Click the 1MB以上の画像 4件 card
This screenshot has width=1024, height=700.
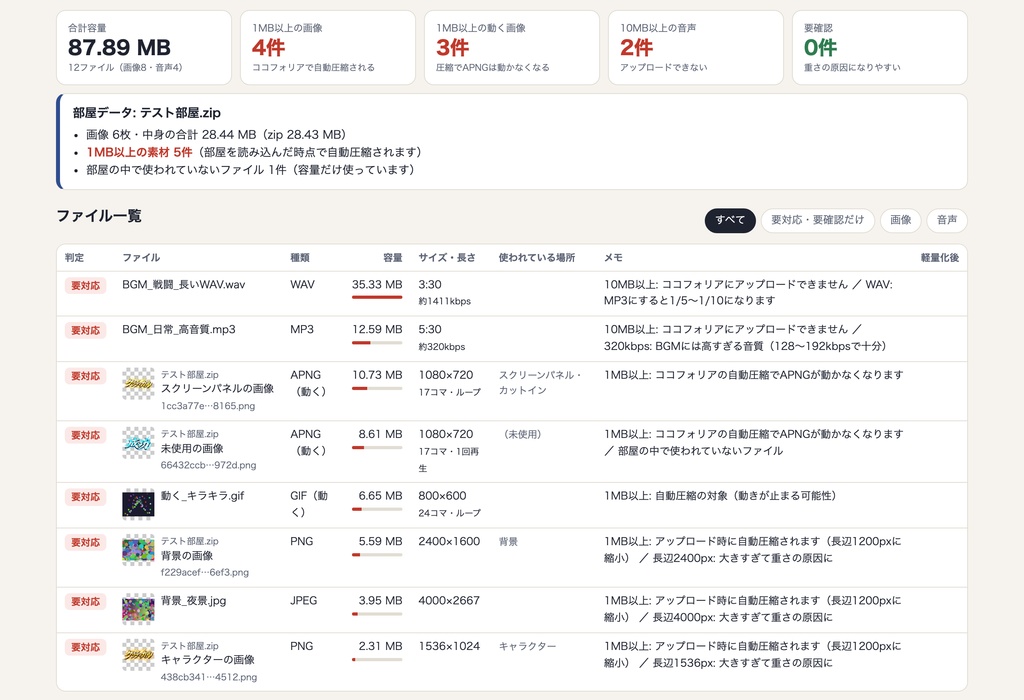pyautogui.click(x=328, y=47)
